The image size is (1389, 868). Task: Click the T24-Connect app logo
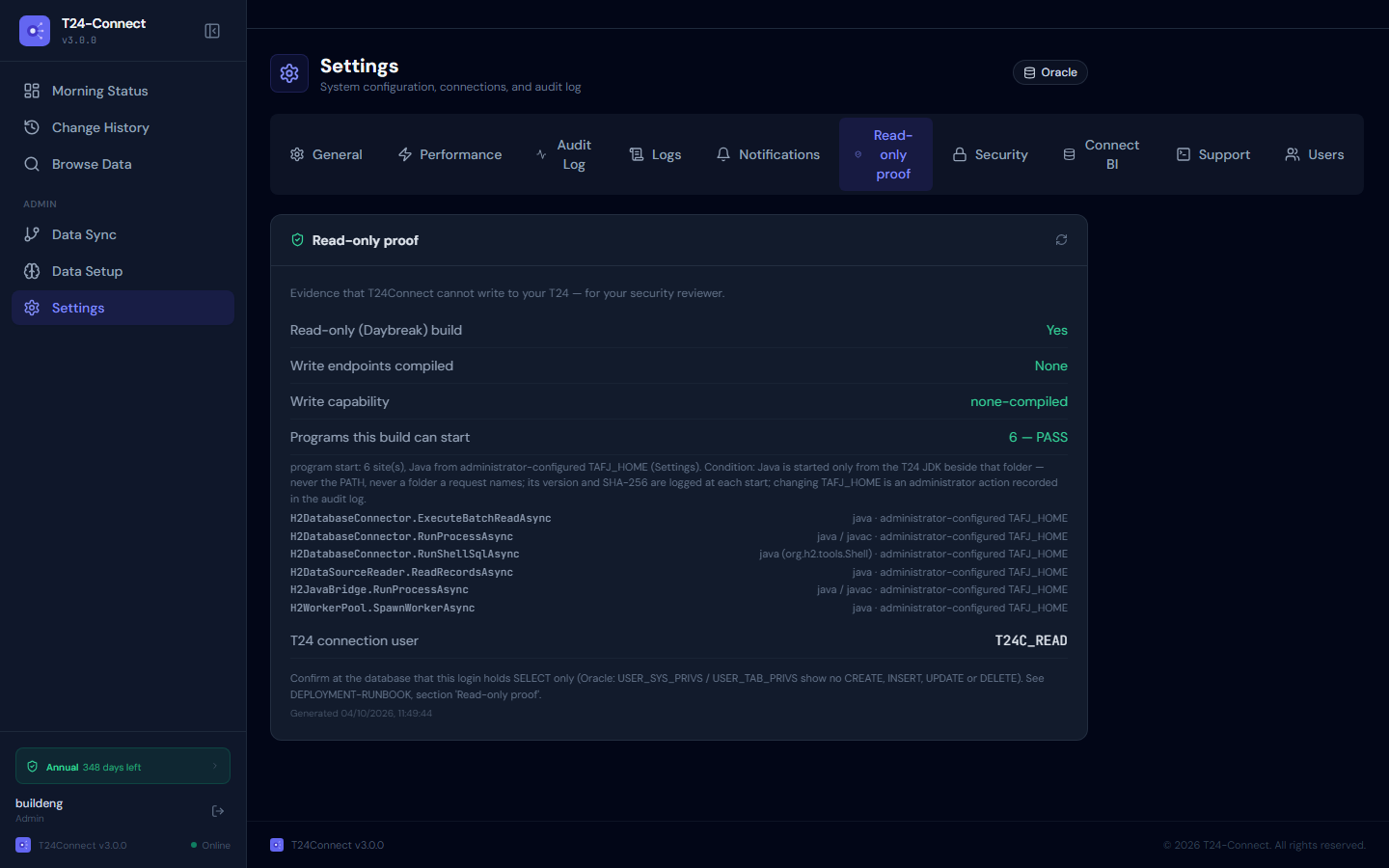pos(35,31)
